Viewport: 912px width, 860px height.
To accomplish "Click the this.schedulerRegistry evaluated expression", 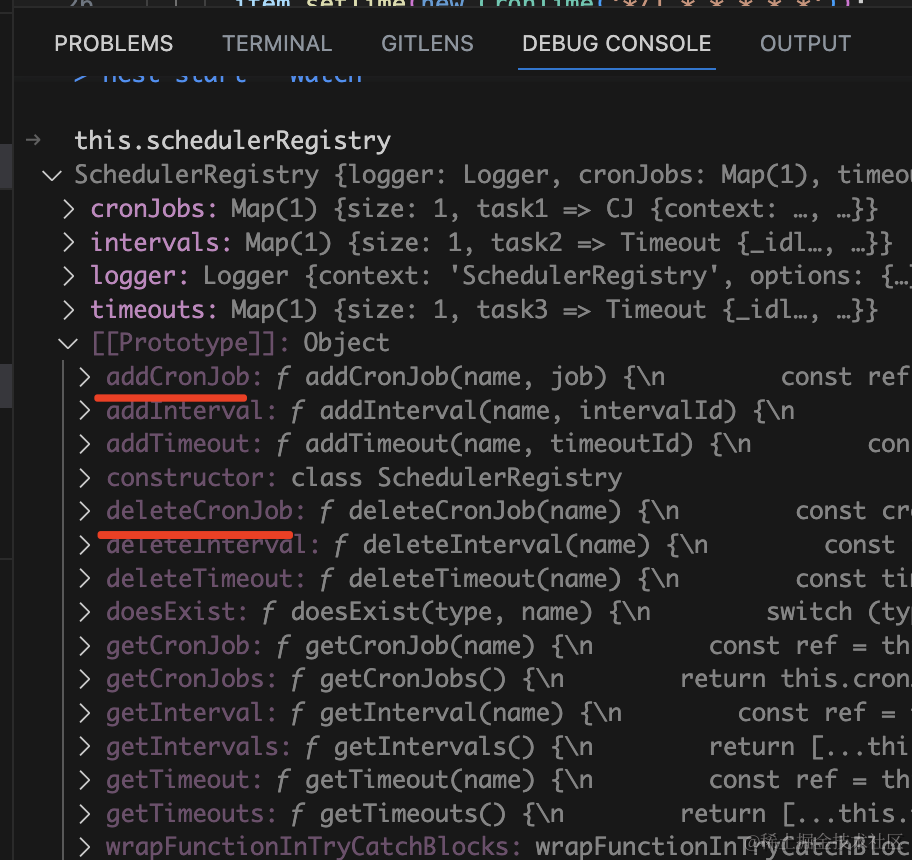I will 232,141.
